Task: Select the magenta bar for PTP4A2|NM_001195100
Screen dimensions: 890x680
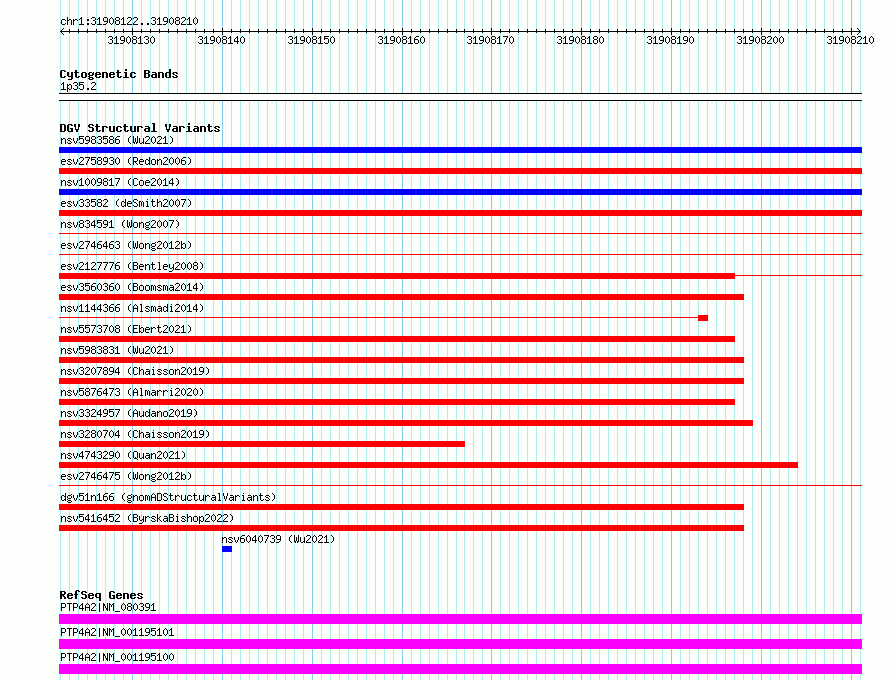Action: click(x=460, y=669)
